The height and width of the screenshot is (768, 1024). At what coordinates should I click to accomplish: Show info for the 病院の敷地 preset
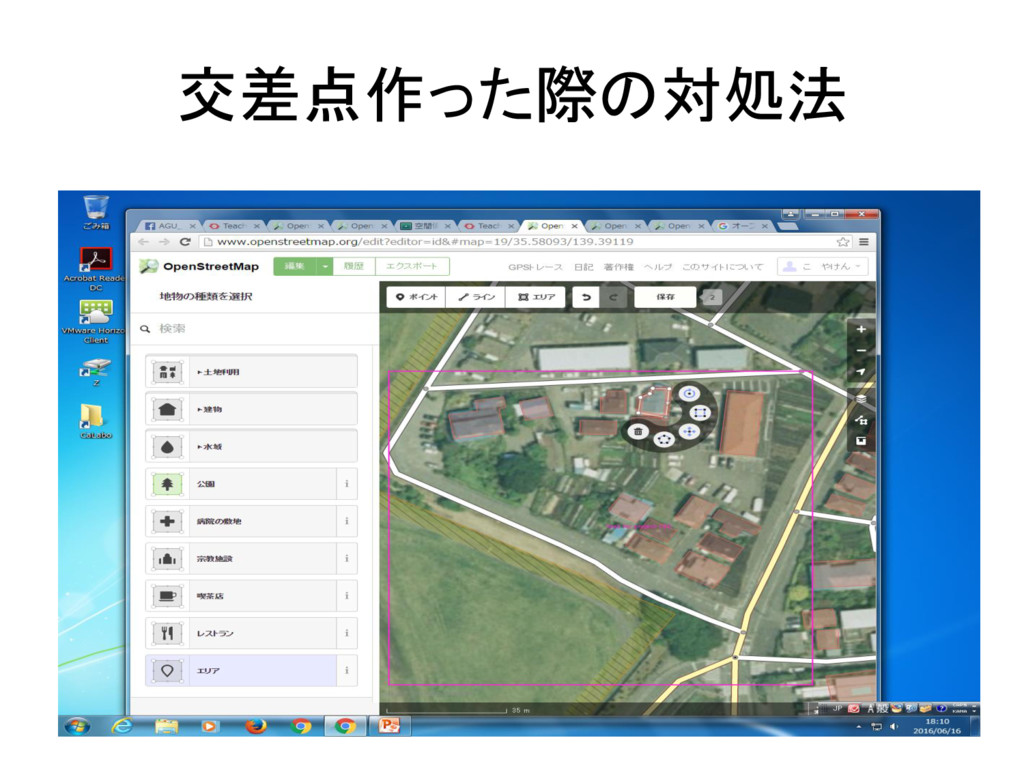(347, 521)
